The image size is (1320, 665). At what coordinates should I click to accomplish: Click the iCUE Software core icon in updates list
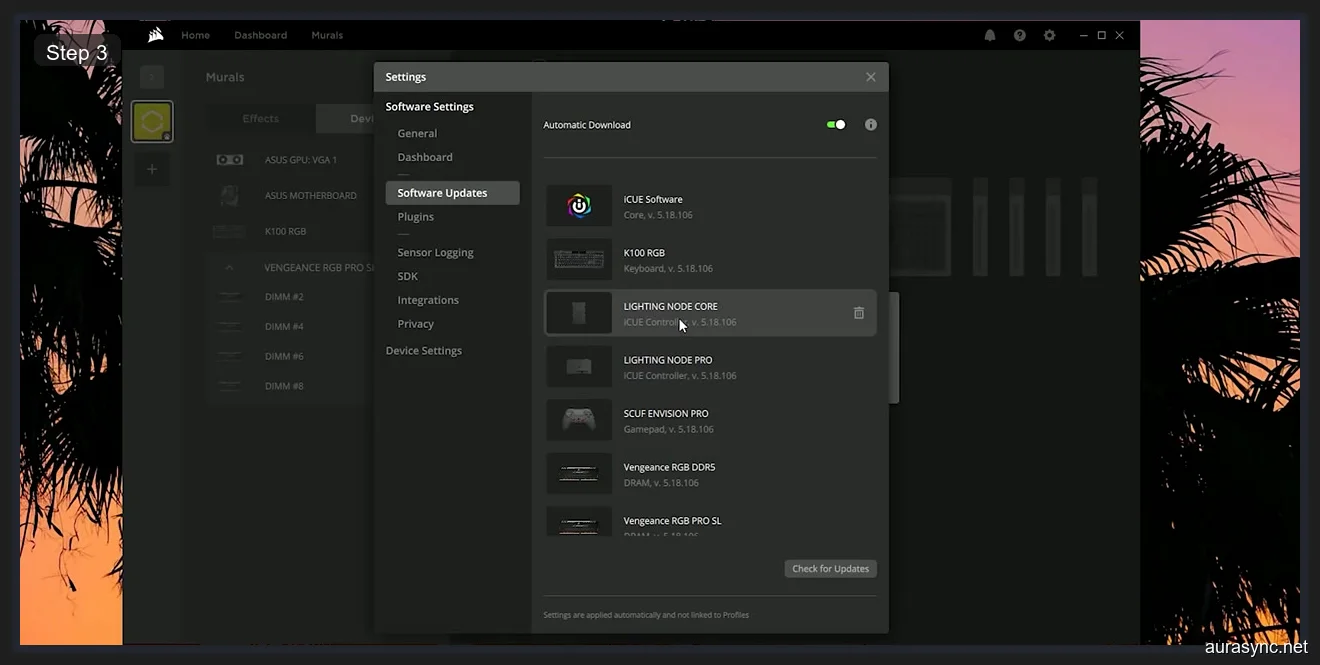pos(579,206)
